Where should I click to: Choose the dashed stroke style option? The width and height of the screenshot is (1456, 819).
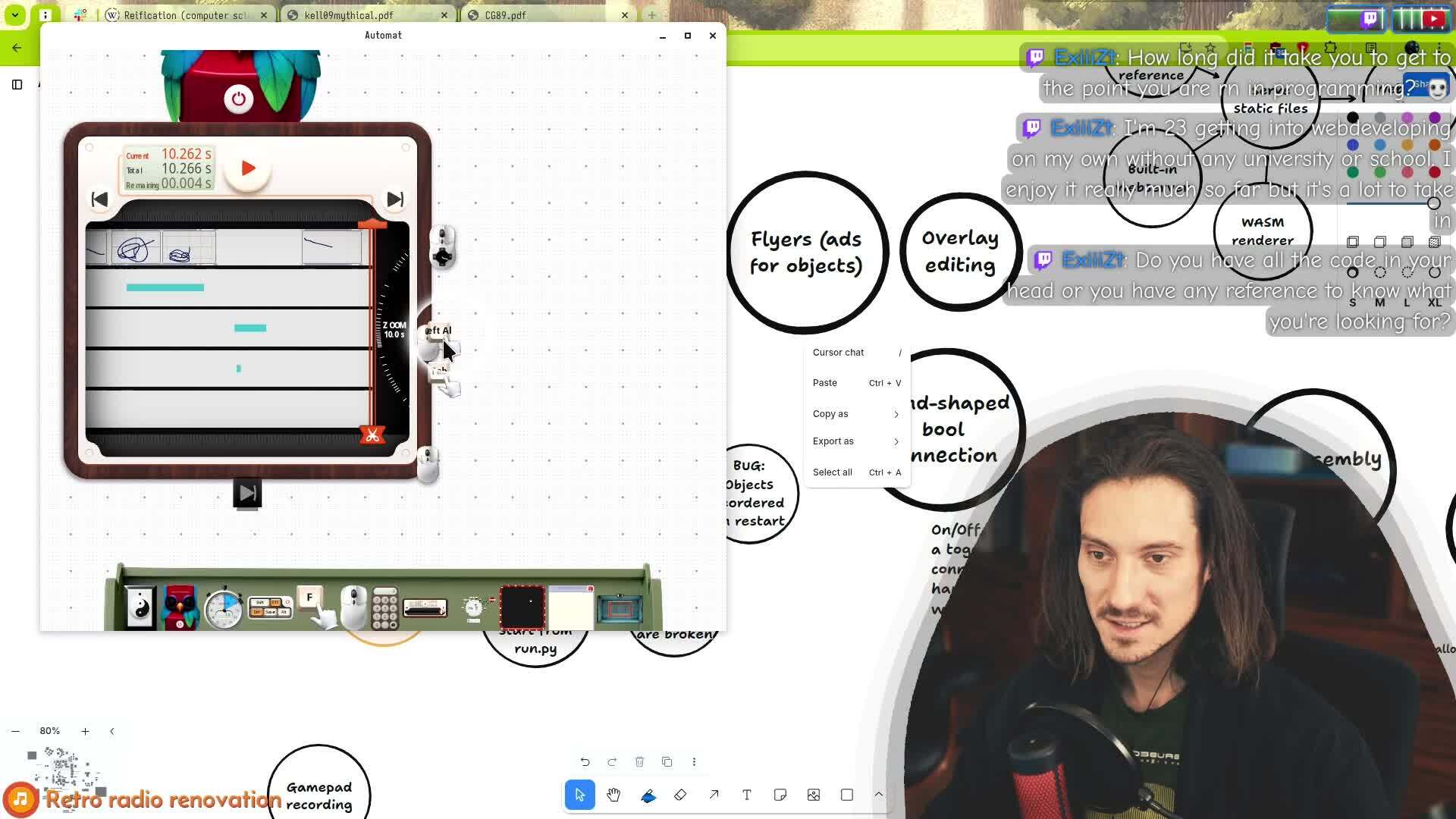(1379, 272)
